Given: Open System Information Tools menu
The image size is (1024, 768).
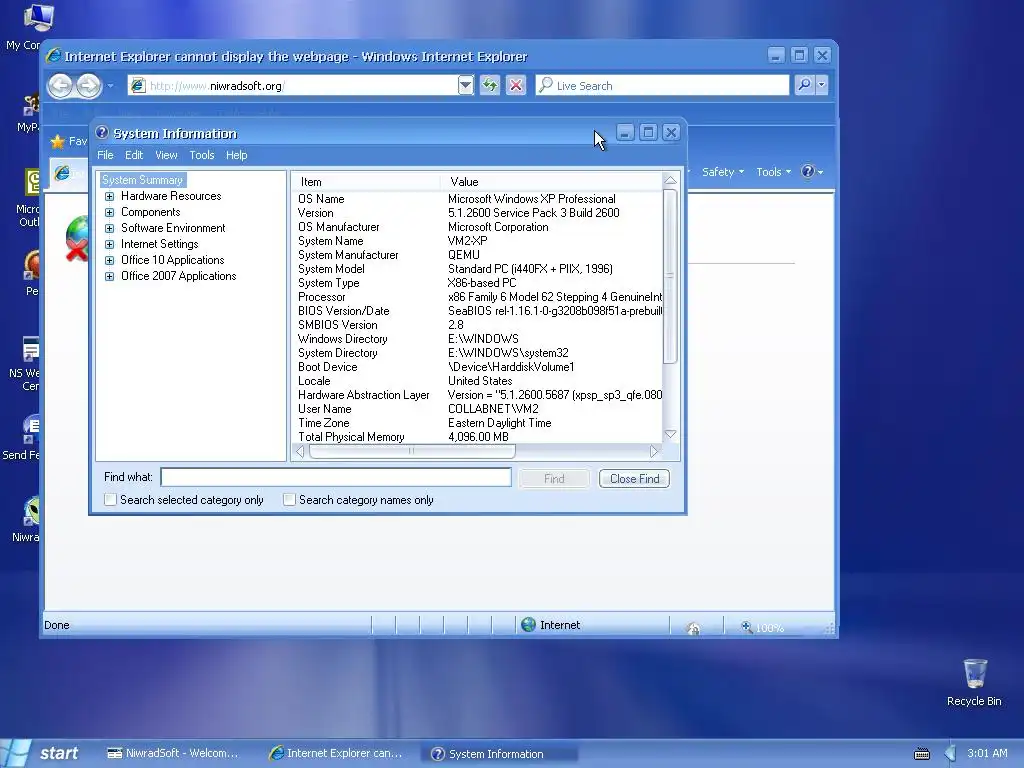Looking at the screenshot, I should [x=202, y=155].
